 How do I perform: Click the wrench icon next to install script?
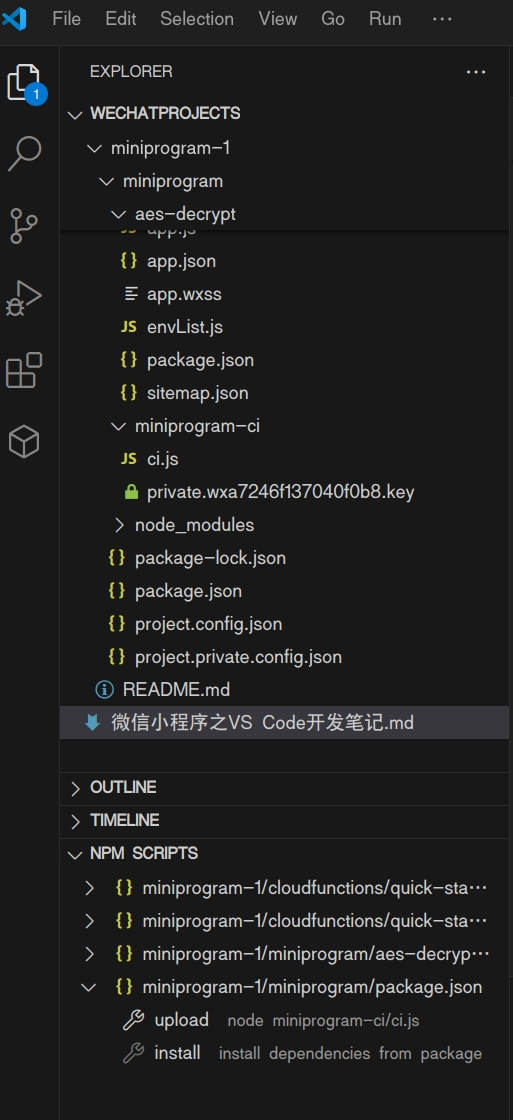coord(134,1053)
